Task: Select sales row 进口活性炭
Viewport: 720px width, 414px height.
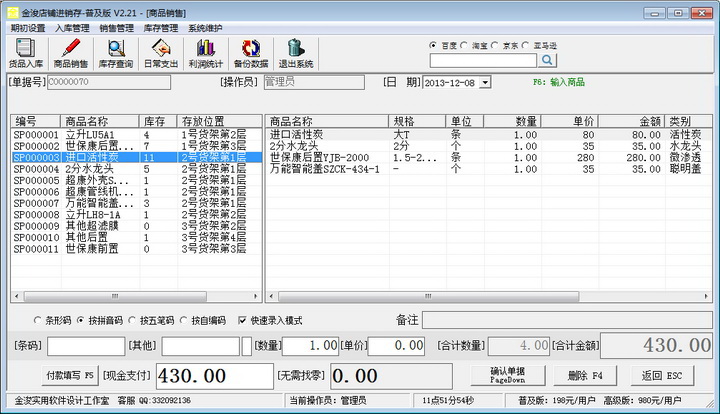Action: [489, 135]
